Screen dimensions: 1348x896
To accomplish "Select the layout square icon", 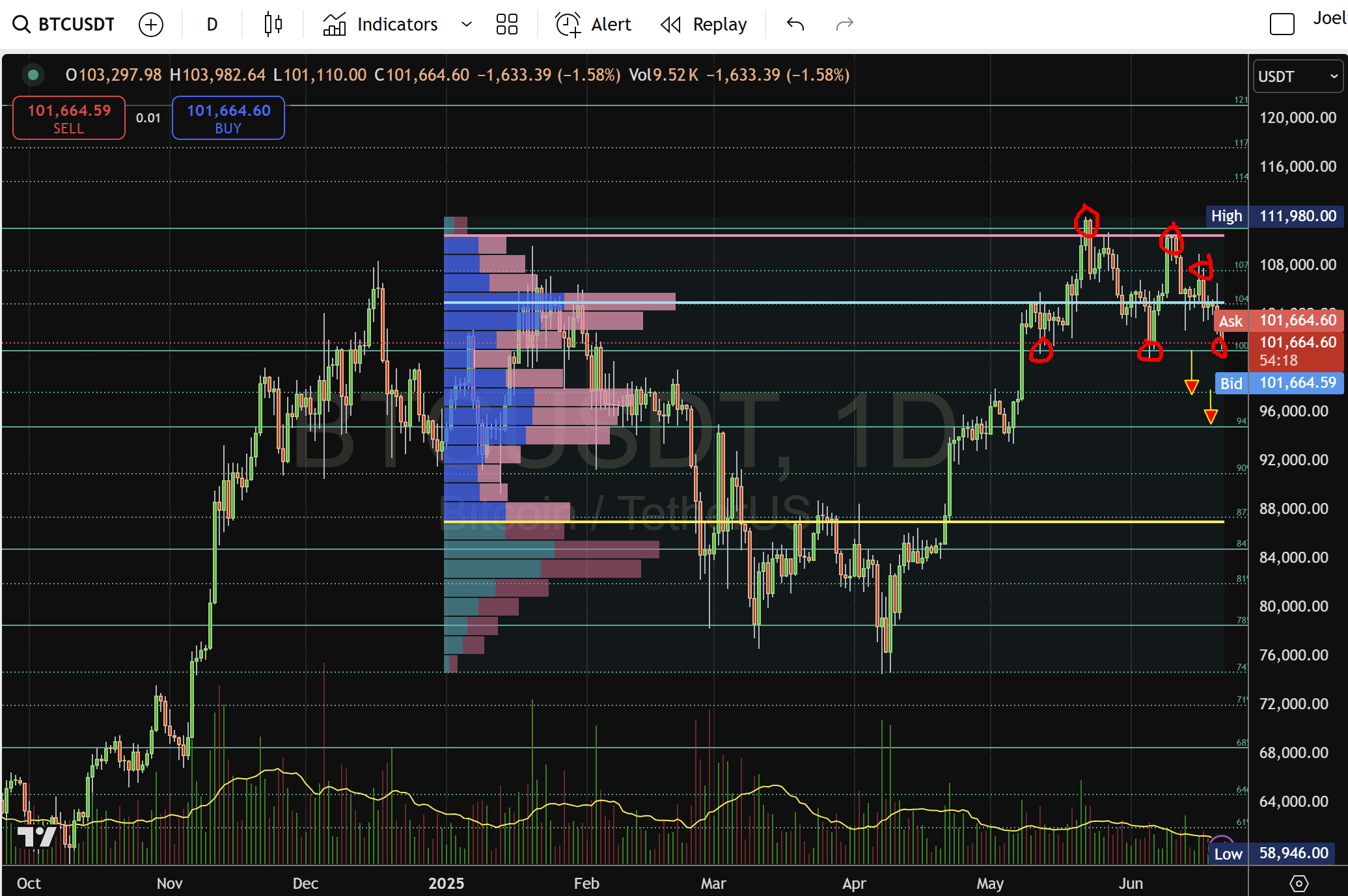I will (1282, 25).
